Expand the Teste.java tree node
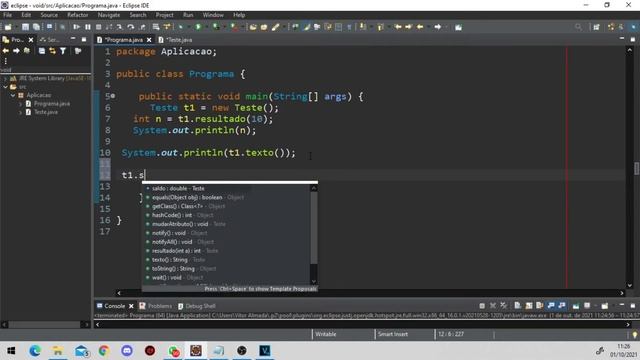 [x=20, y=112]
